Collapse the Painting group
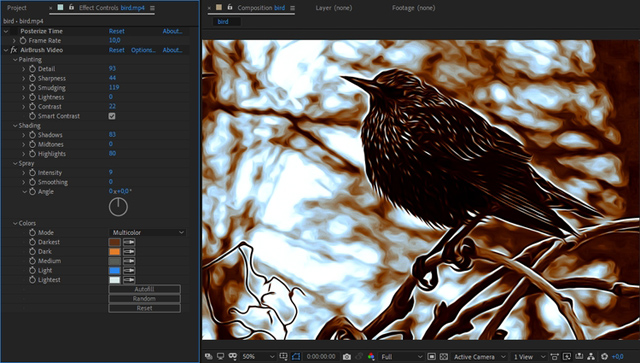The width and height of the screenshot is (640, 363). pyautogui.click(x=15, y=60)
